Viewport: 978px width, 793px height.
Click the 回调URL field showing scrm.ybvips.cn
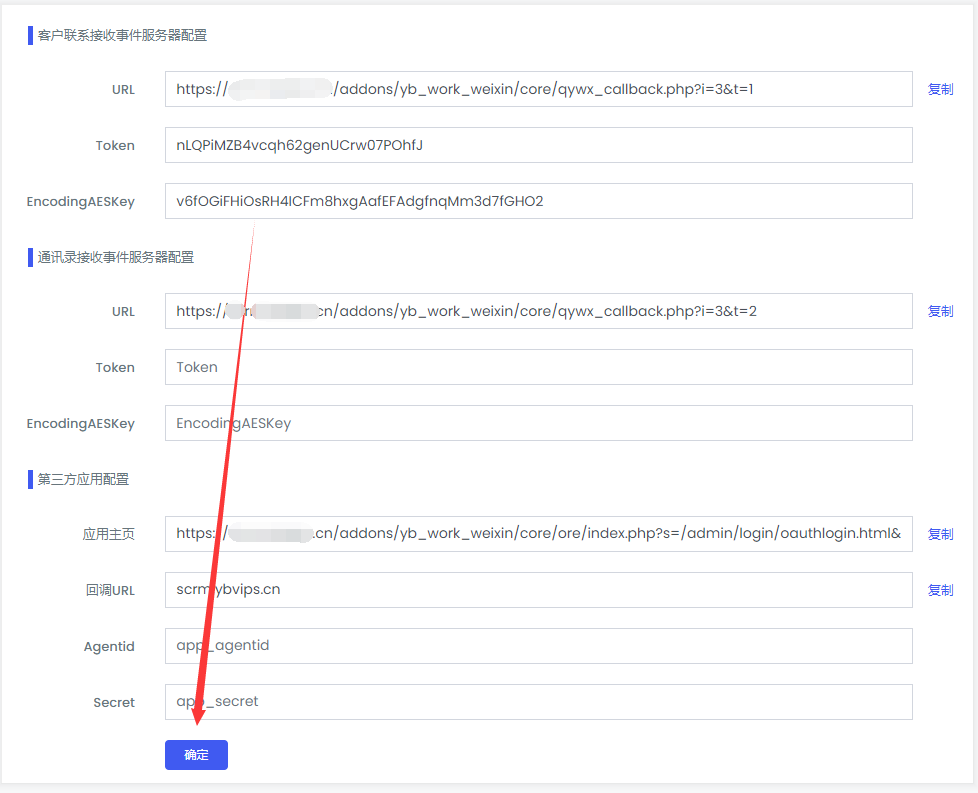tap(538, 590)
